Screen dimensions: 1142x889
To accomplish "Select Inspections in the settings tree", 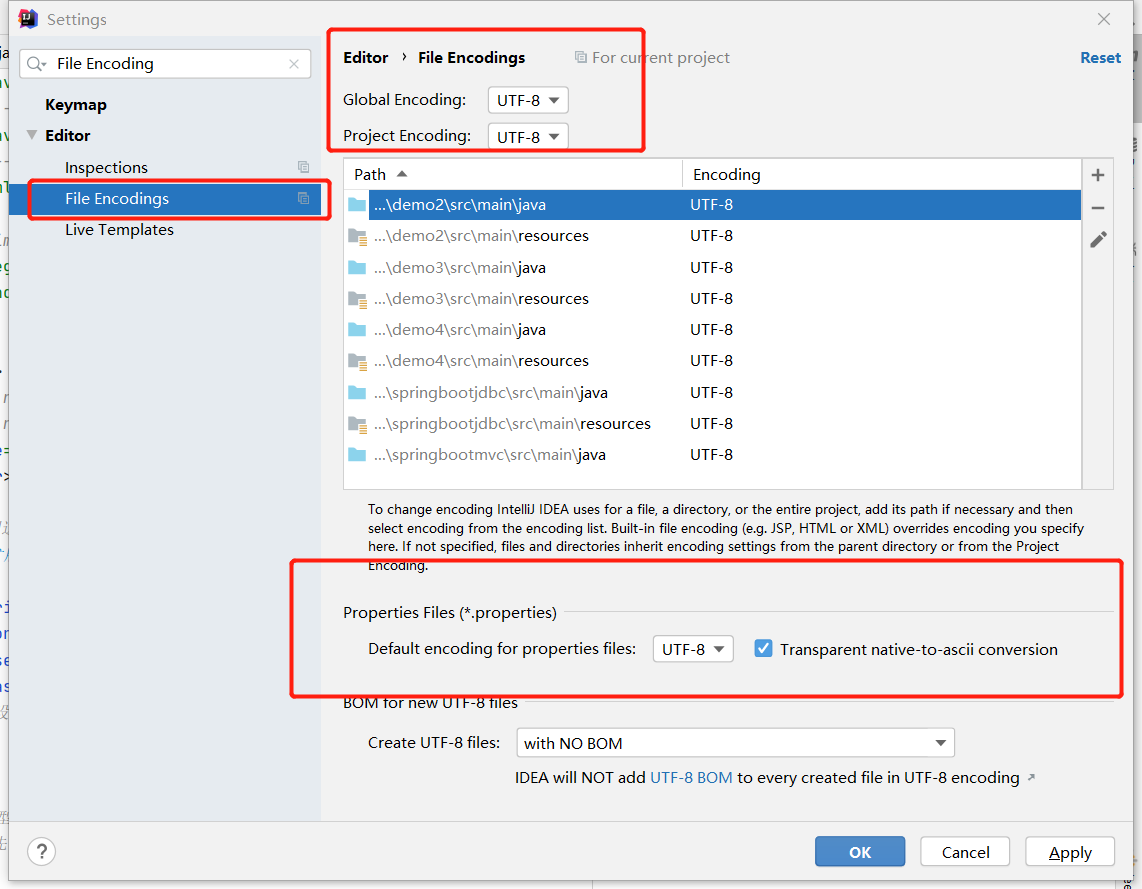I will pyautogui.click(x=106, y=167).
